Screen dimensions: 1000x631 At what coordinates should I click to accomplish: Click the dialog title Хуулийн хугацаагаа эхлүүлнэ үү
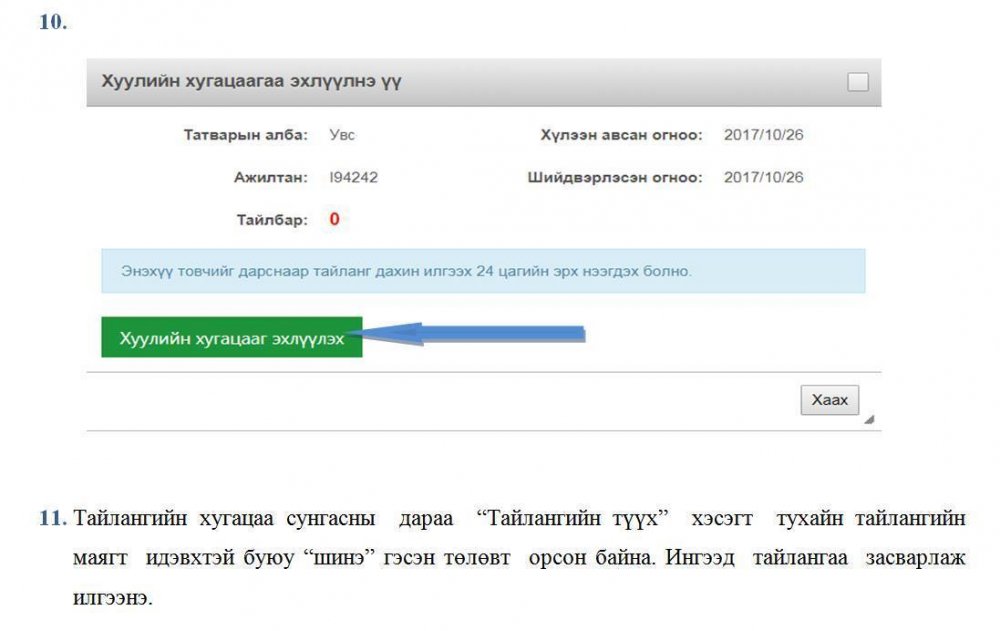[251, 82]
